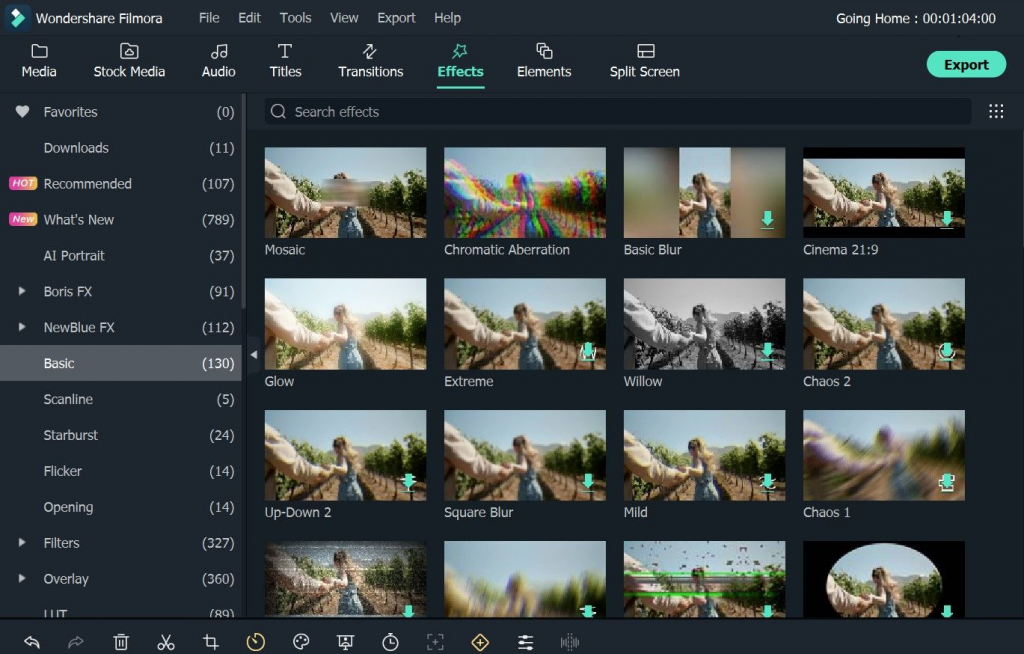1024x654 pixels.
Task: Download the Square Blur effect
Action: pos(588,482)
